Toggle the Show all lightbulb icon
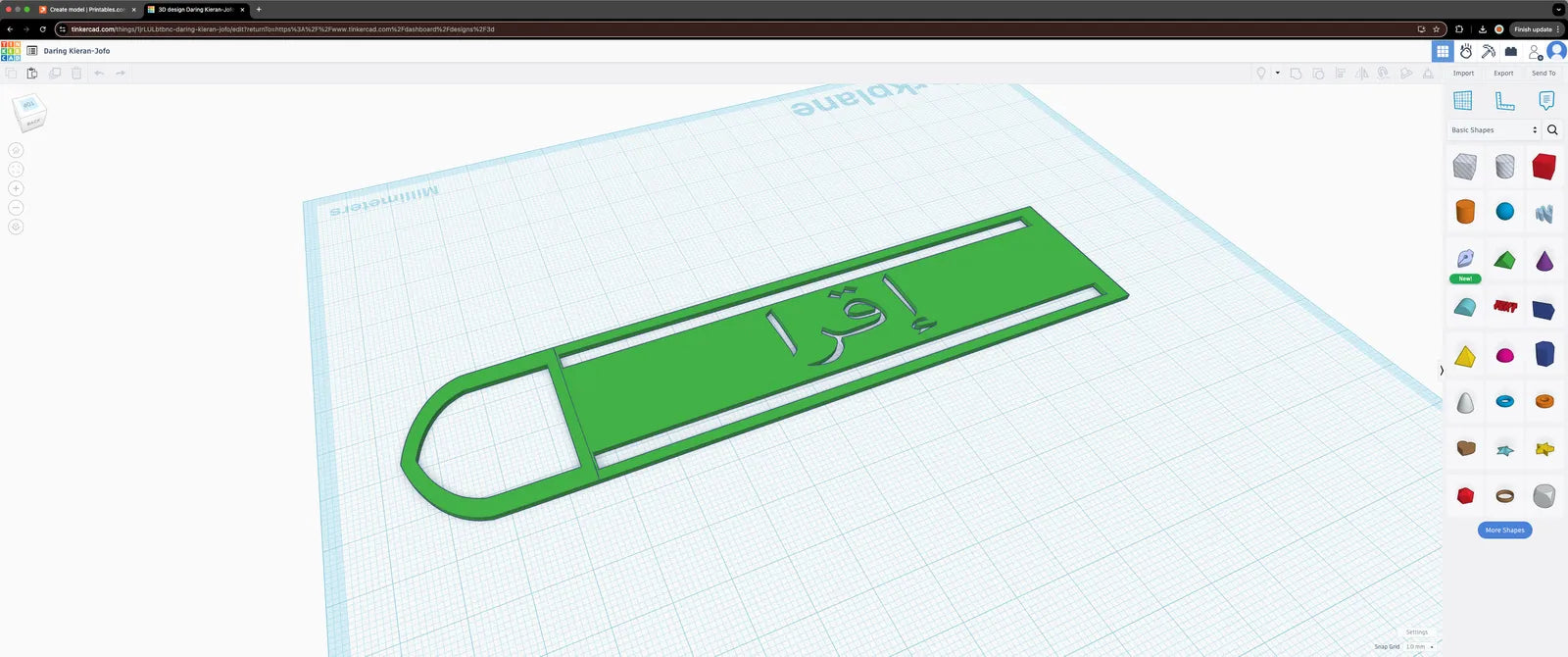Image resolution: width=1568 pixels, height=657 pixels. [x=1261, y=74]
